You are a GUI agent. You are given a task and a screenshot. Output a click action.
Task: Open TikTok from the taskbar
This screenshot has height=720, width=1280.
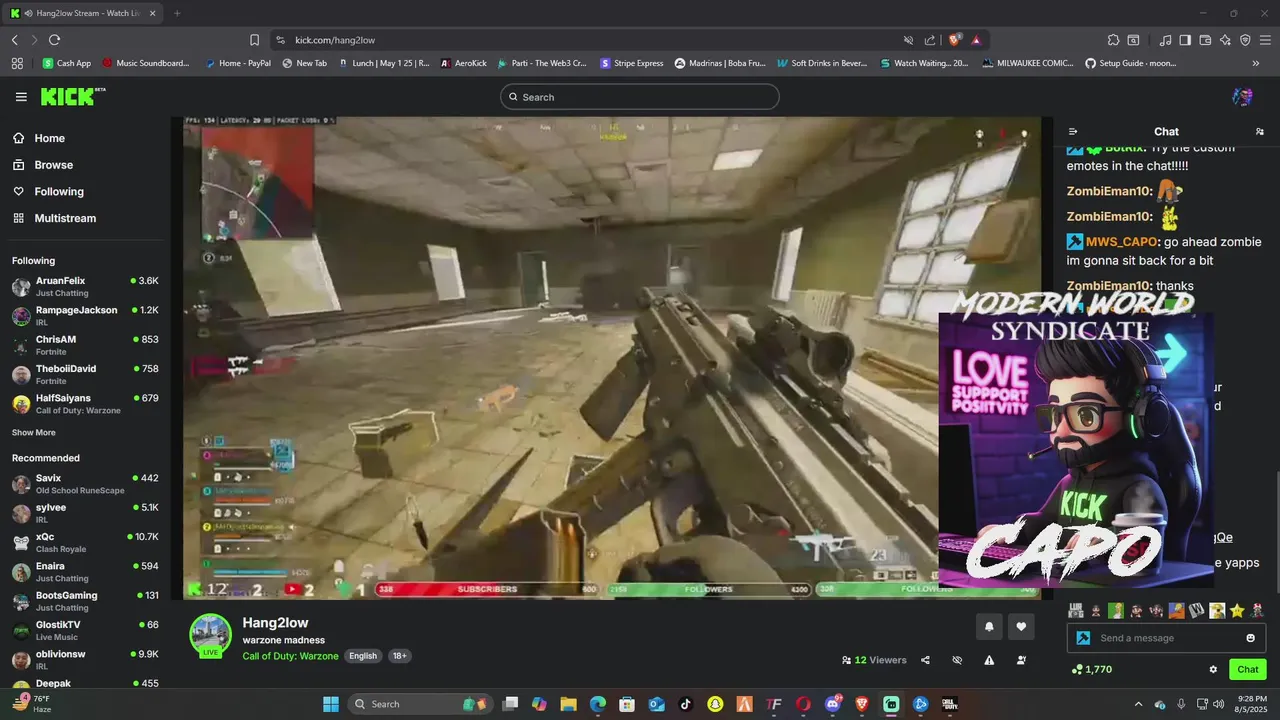[686, 704]
